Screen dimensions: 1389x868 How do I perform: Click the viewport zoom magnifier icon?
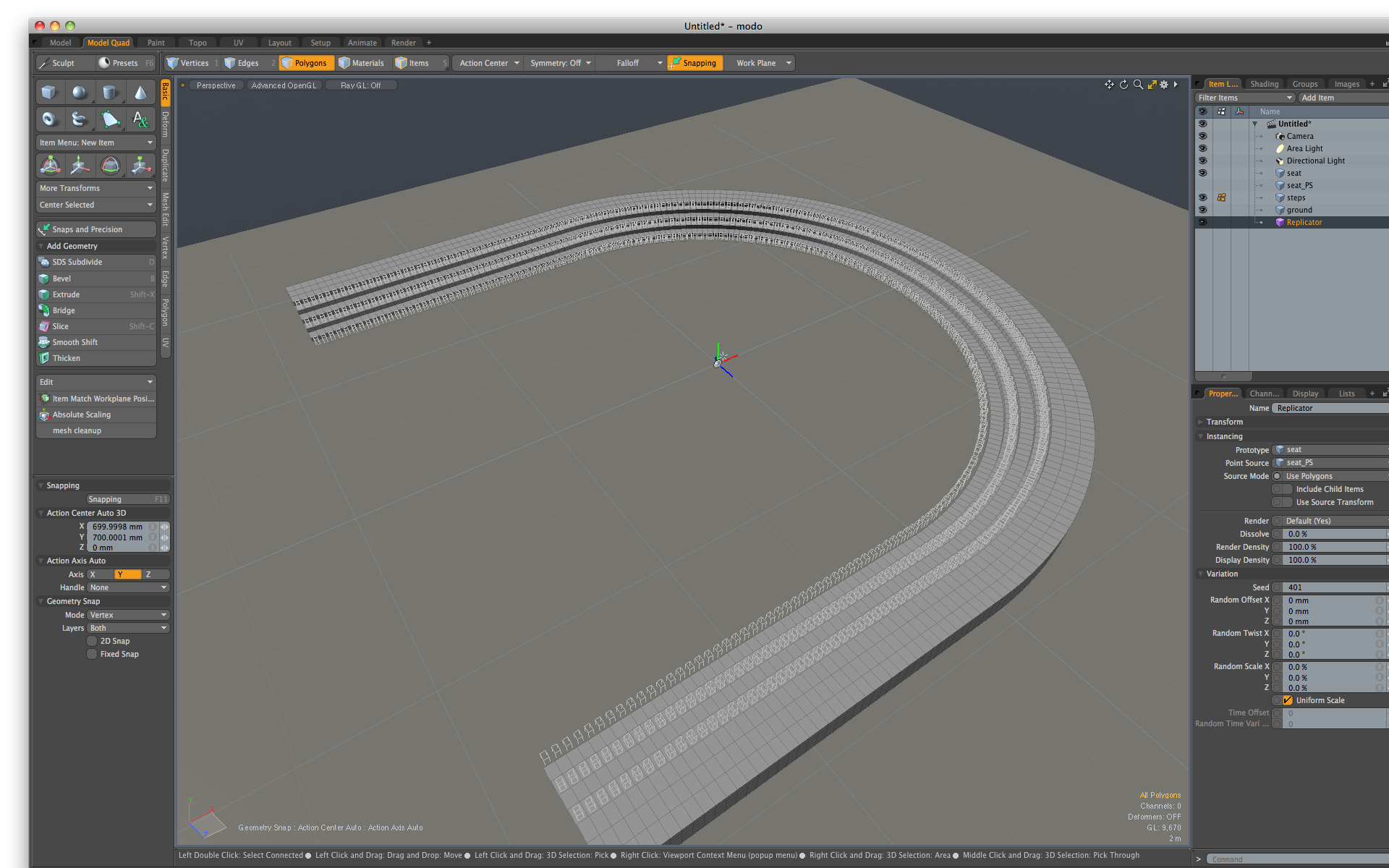pos(1138,85)
